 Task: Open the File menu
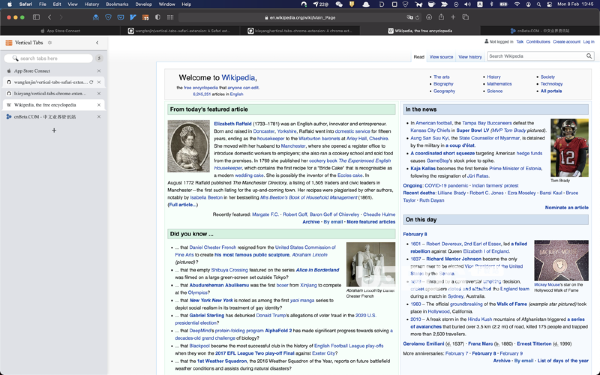(42, 4)
